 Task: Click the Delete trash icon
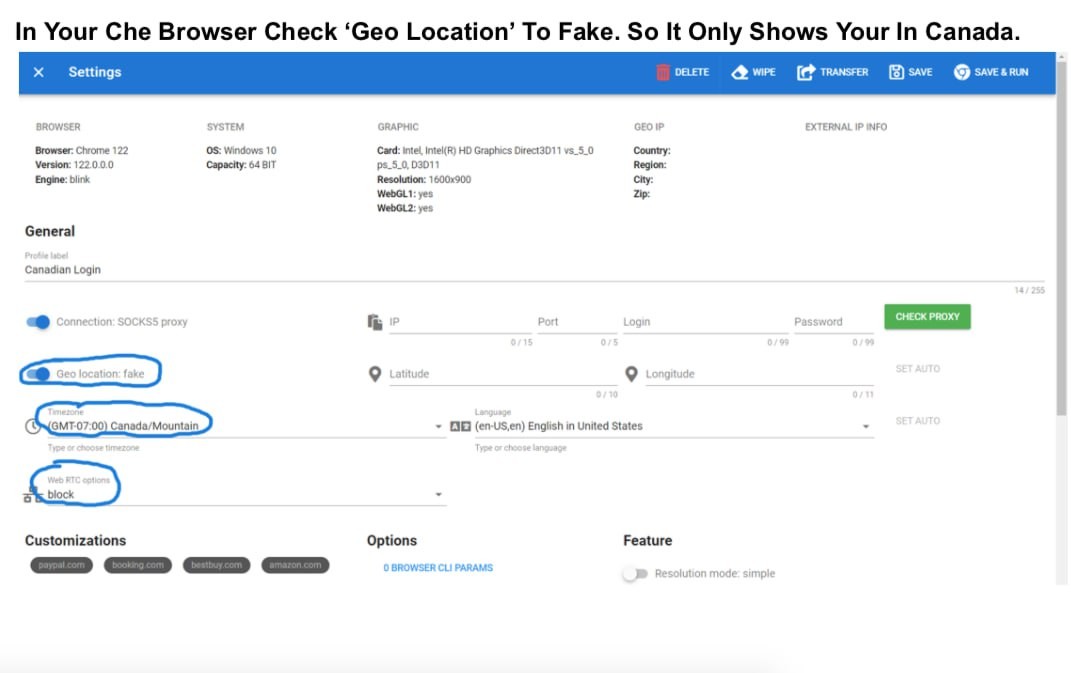662,72
